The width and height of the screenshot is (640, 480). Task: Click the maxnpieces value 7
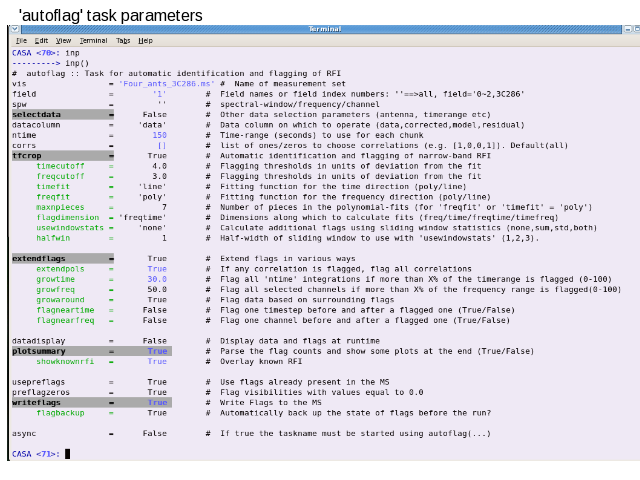point(164,207)
